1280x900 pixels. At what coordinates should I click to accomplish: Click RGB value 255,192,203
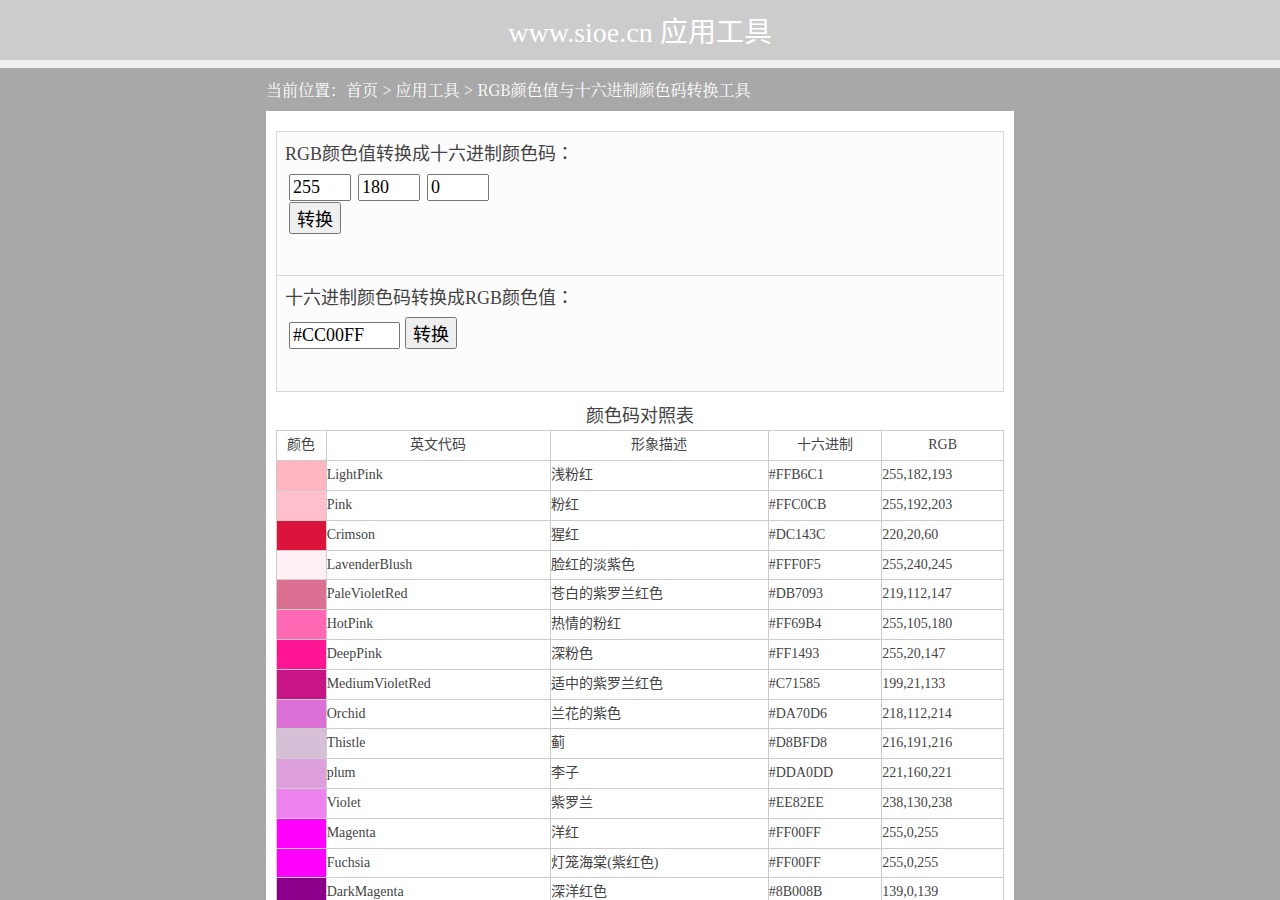coord(917,505)
